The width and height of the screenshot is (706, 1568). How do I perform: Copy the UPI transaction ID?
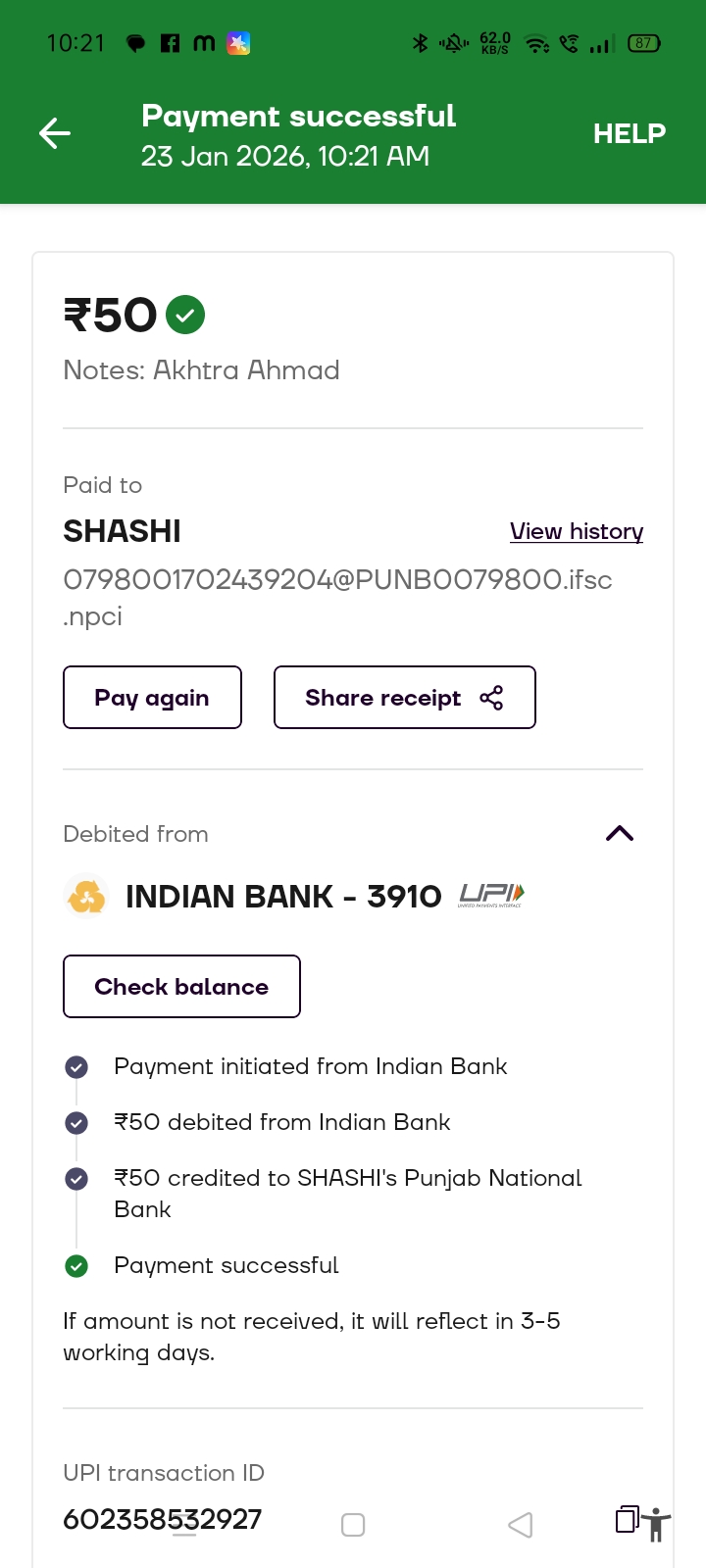coord(627,1519)
